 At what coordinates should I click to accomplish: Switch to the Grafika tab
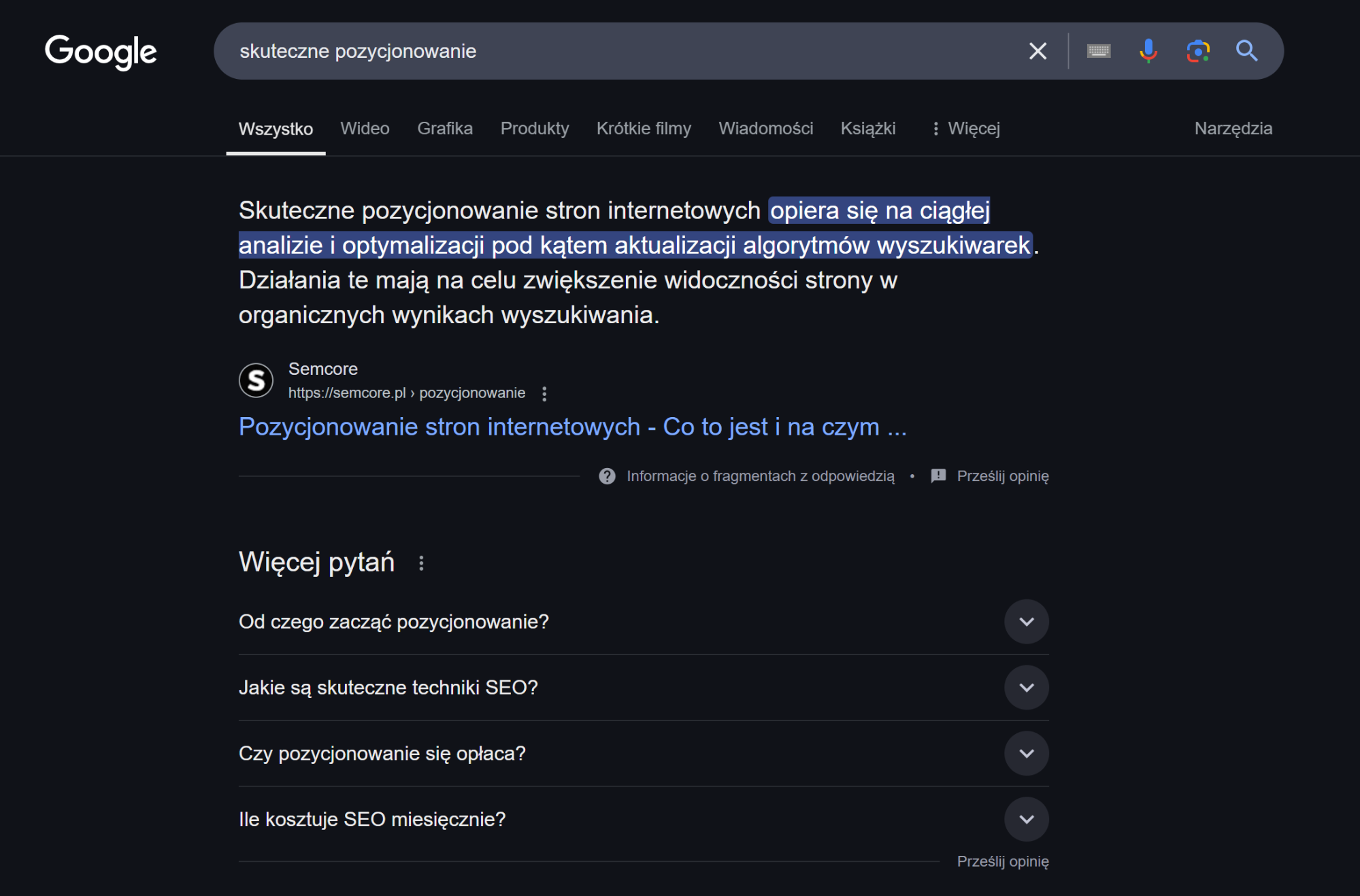(x=445, y=129)
